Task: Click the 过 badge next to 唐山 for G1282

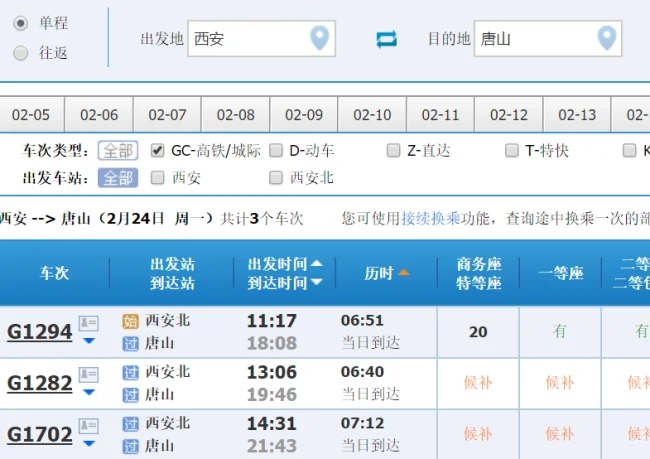Action: point(131,395)
